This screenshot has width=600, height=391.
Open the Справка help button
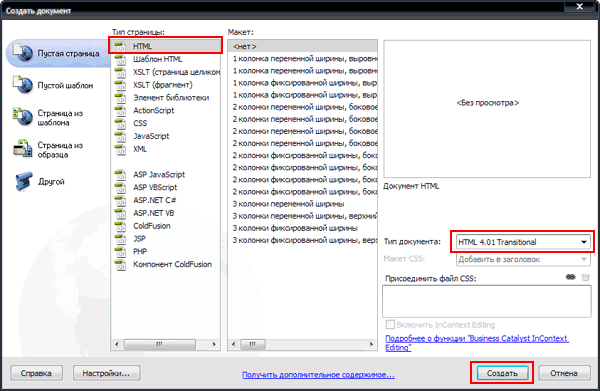point(36,373)
